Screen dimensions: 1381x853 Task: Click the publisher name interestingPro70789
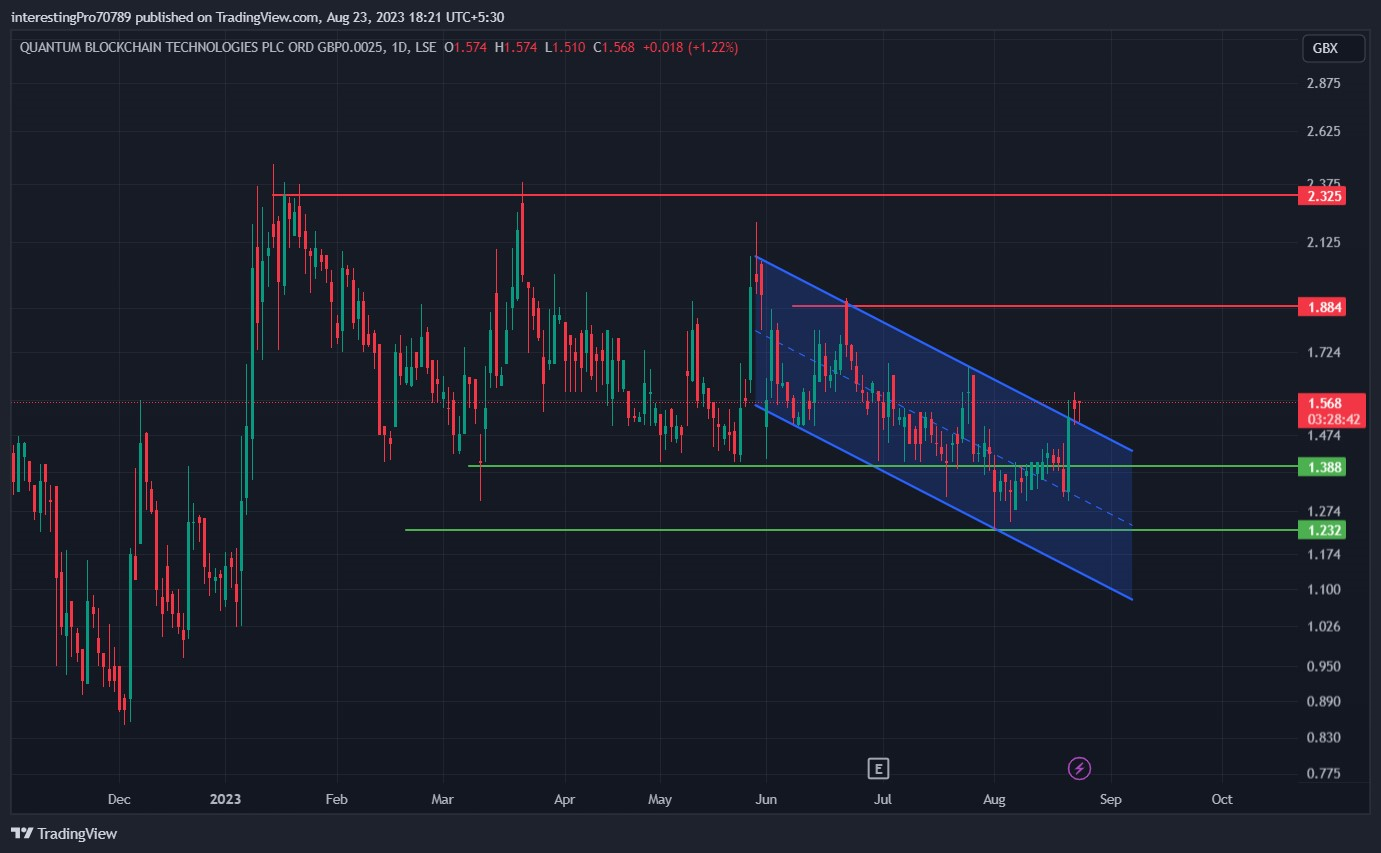tap(73, 17)
